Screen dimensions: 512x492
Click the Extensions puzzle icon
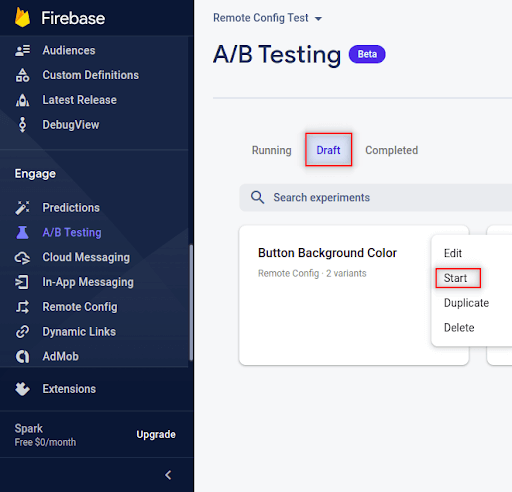point(22,389)
